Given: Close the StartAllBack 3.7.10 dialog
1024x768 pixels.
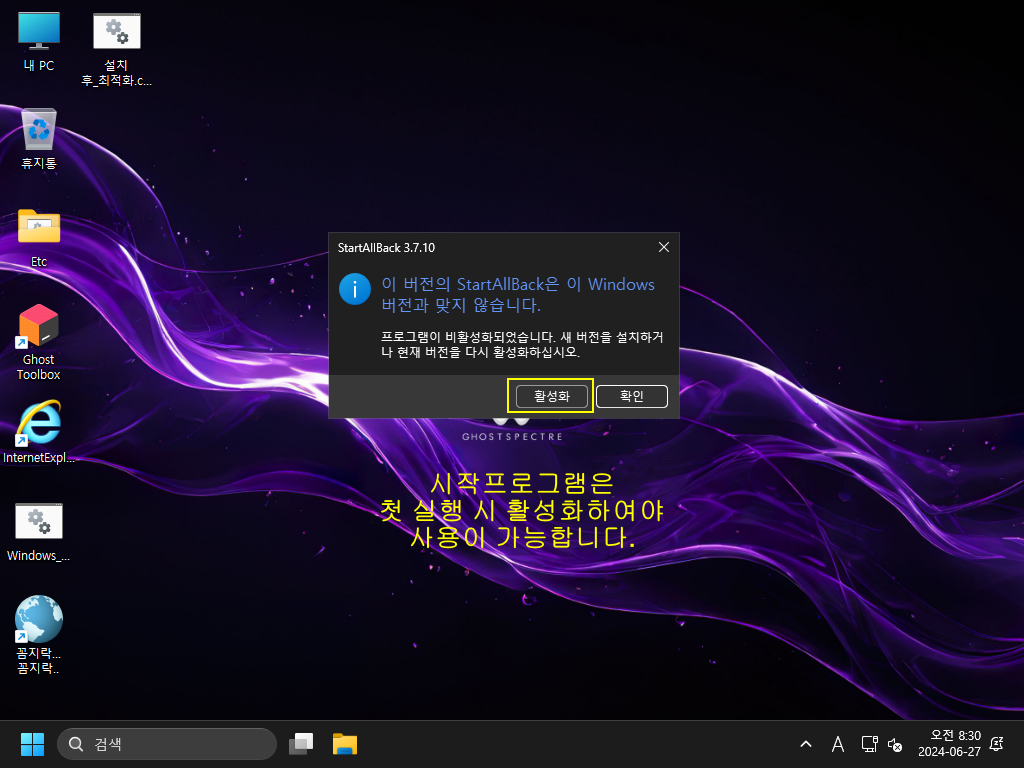Looking at the screenshot, I should (x=664, y=247).
